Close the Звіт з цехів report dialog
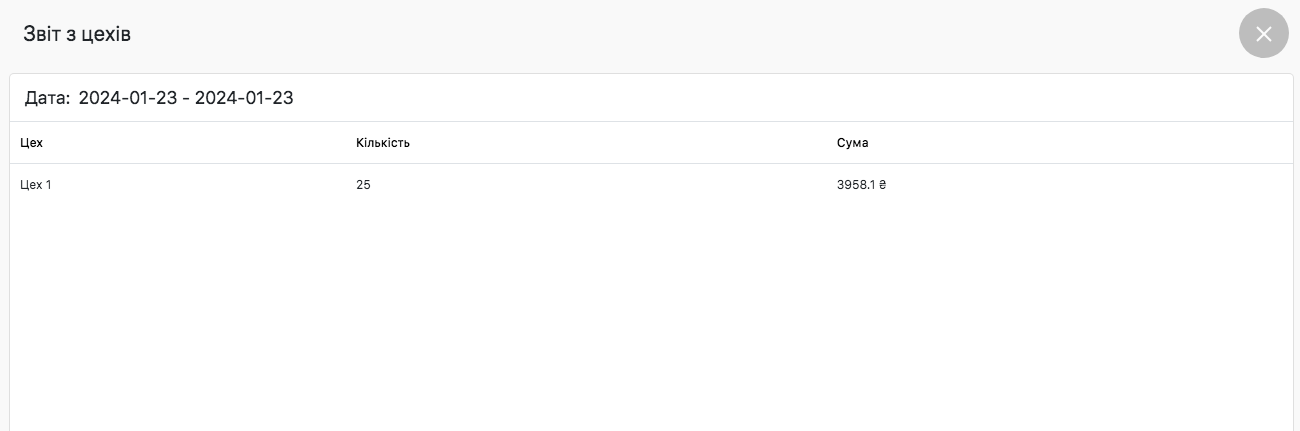This screenshot has height=431, width=1300. click(x=1263, y=34)
